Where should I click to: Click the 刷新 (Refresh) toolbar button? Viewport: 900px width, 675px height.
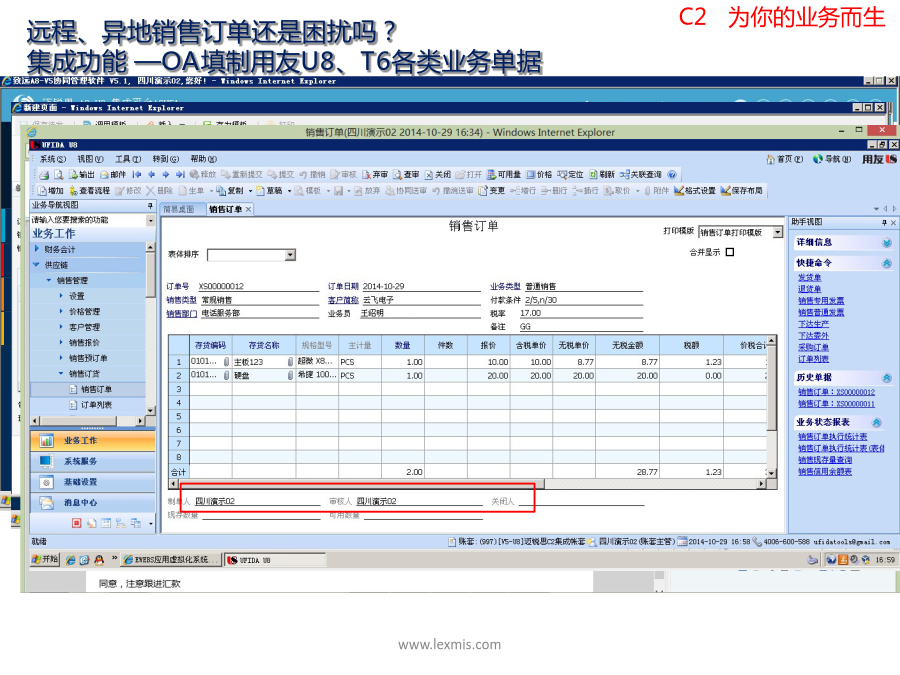602,174
